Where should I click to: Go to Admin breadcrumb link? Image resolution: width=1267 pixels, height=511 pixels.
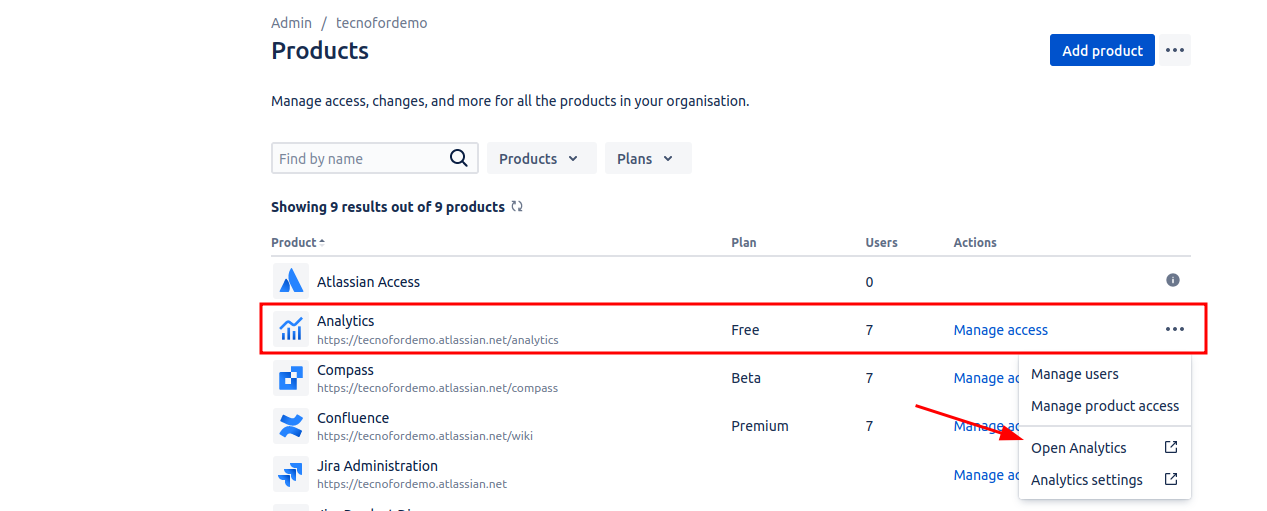pos(291,22)
